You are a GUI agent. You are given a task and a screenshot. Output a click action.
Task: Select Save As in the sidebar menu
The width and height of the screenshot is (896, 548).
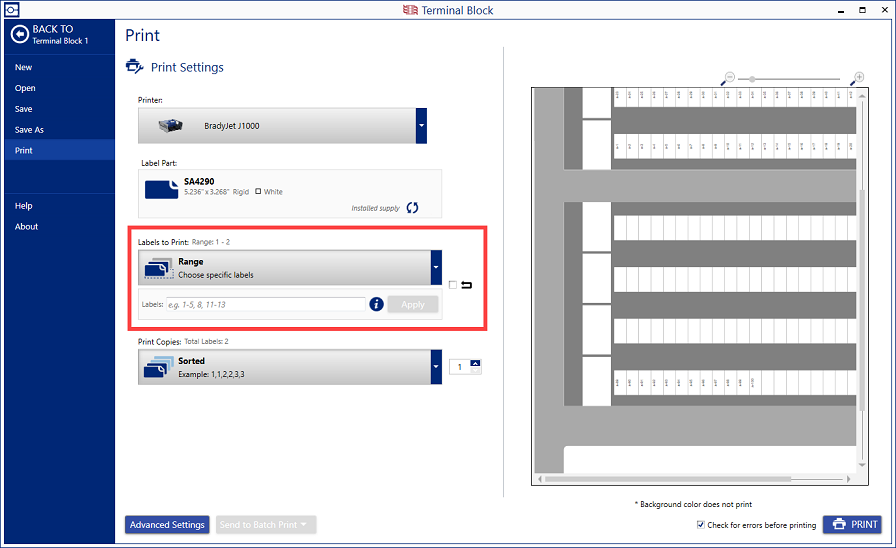tap(29, 130)
